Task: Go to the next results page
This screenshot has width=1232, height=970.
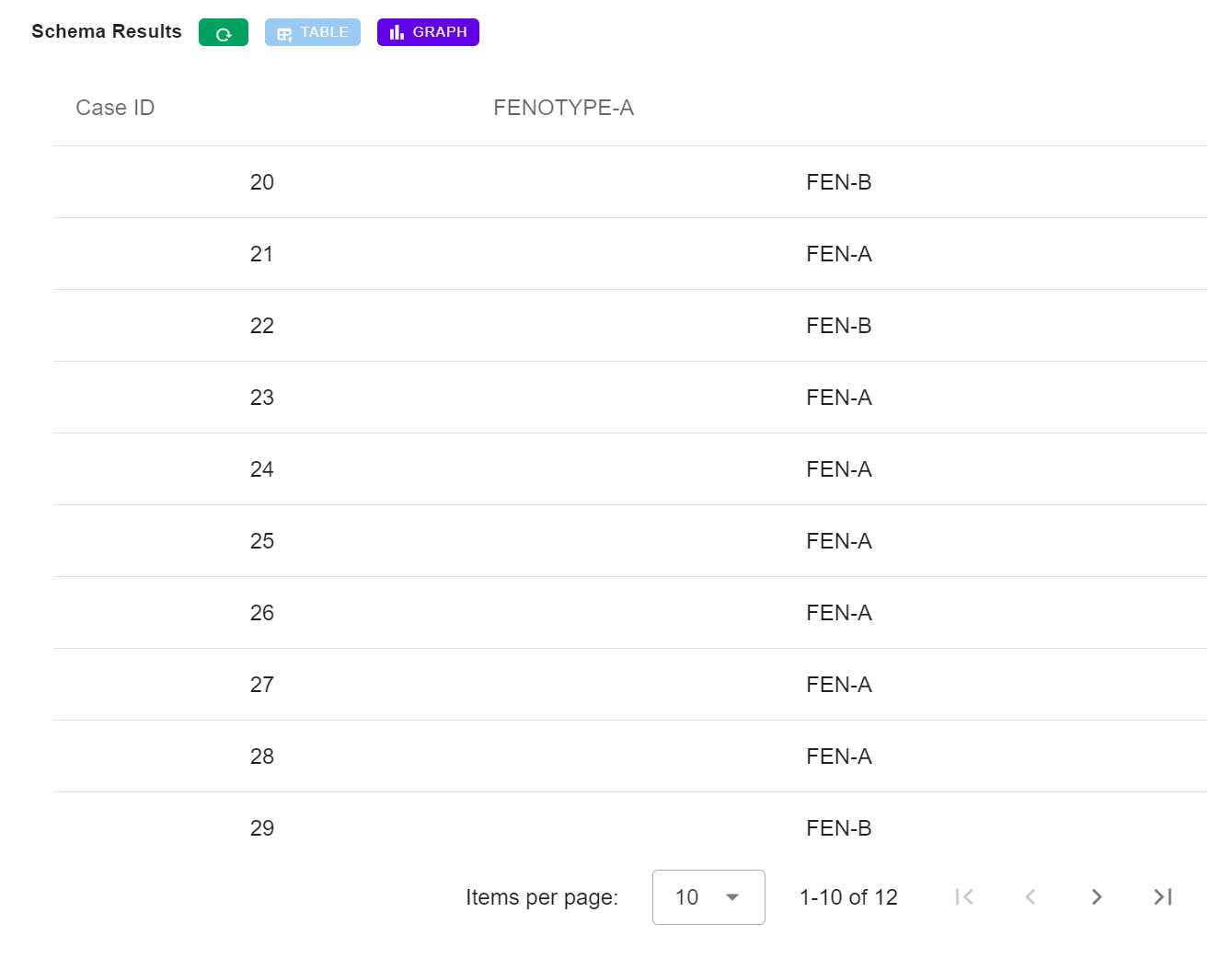Action: coord(1096,896)
